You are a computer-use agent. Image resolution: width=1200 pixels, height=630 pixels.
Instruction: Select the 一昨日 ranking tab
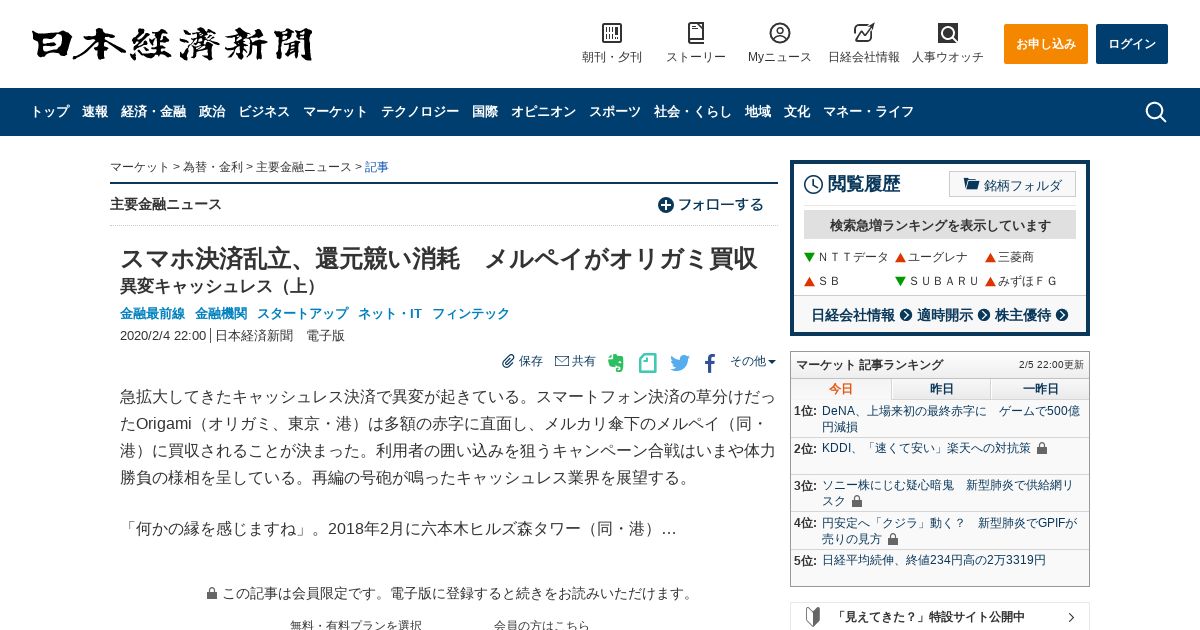[x=1040, y=389]
